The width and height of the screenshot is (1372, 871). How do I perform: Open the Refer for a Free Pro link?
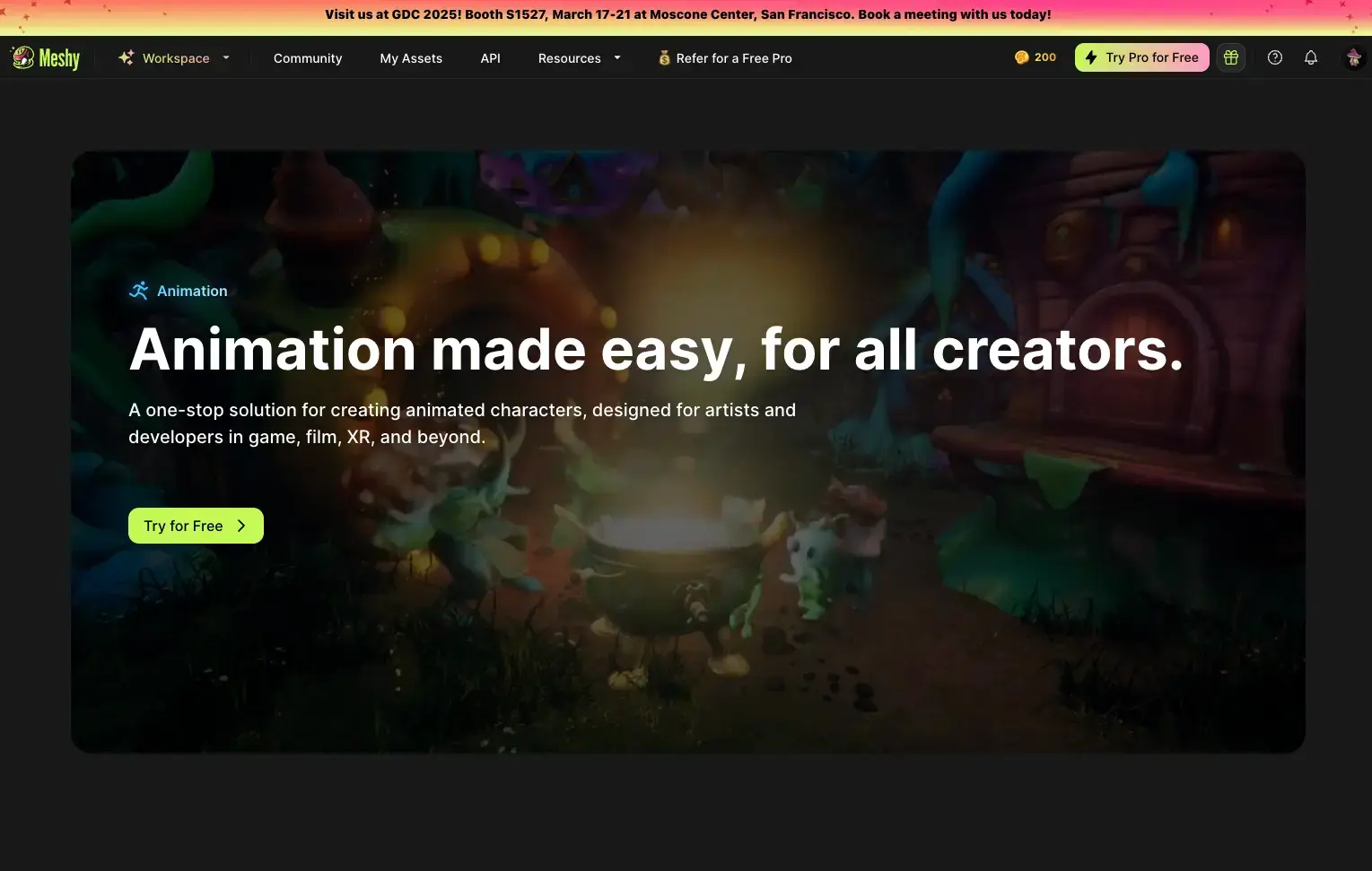(733, 57)
